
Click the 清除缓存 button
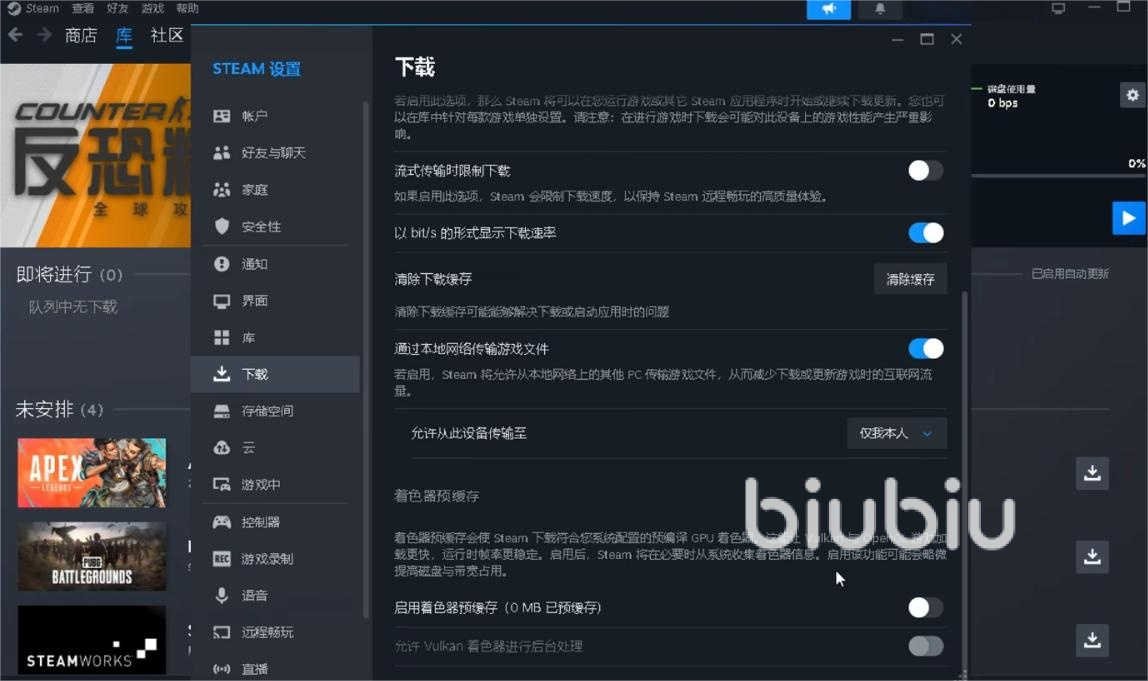click(910, 280)
